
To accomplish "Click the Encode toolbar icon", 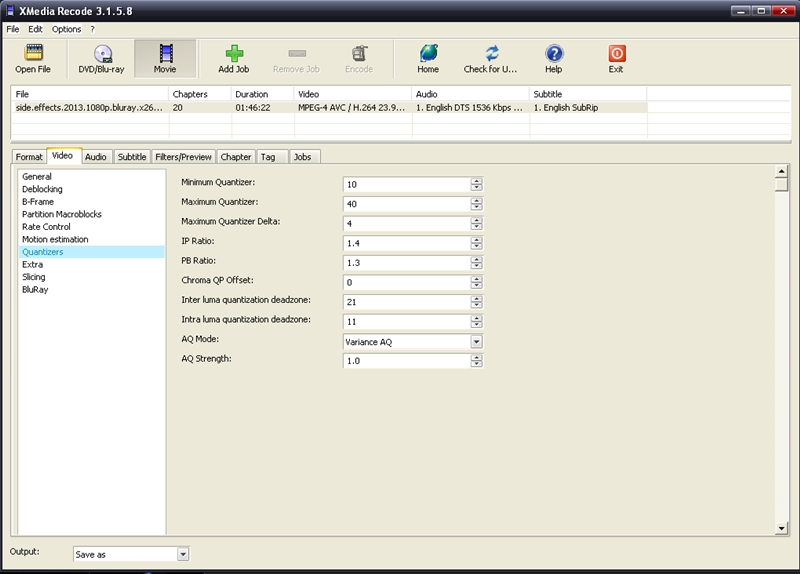I will point(359,53).
